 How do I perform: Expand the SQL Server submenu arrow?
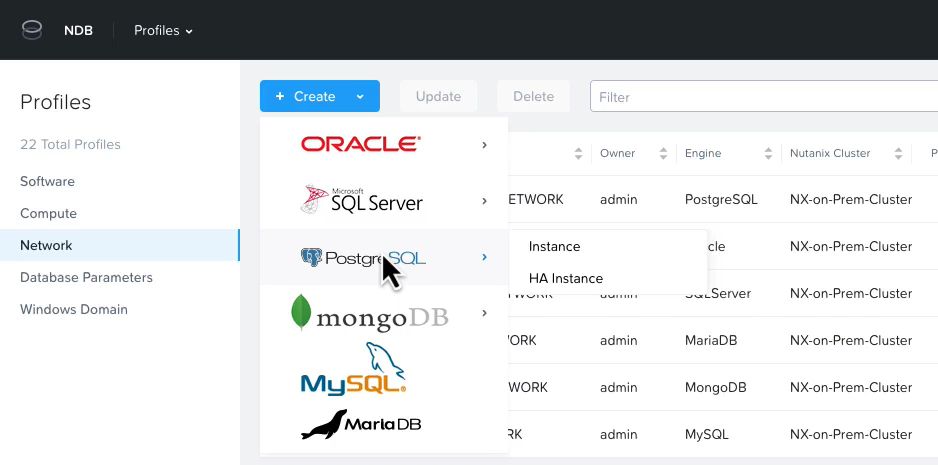tap(484, 201)
